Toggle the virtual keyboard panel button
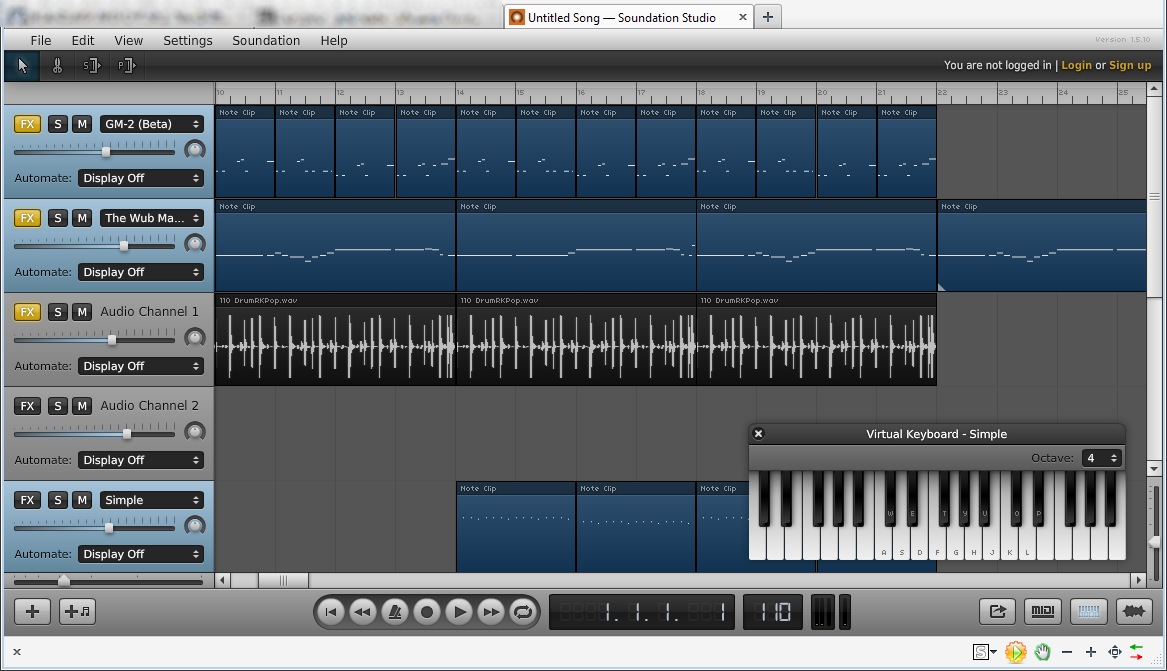This screenshot has height=671, width=1167. tap(1088, 611)
